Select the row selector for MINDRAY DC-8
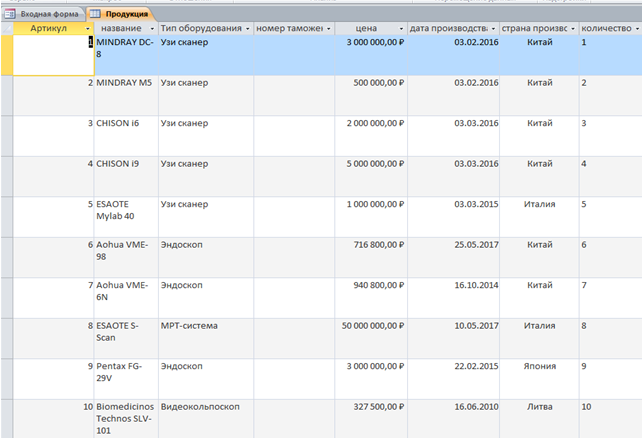The height and width of the screenshot is (438, 642). point(7,55)
